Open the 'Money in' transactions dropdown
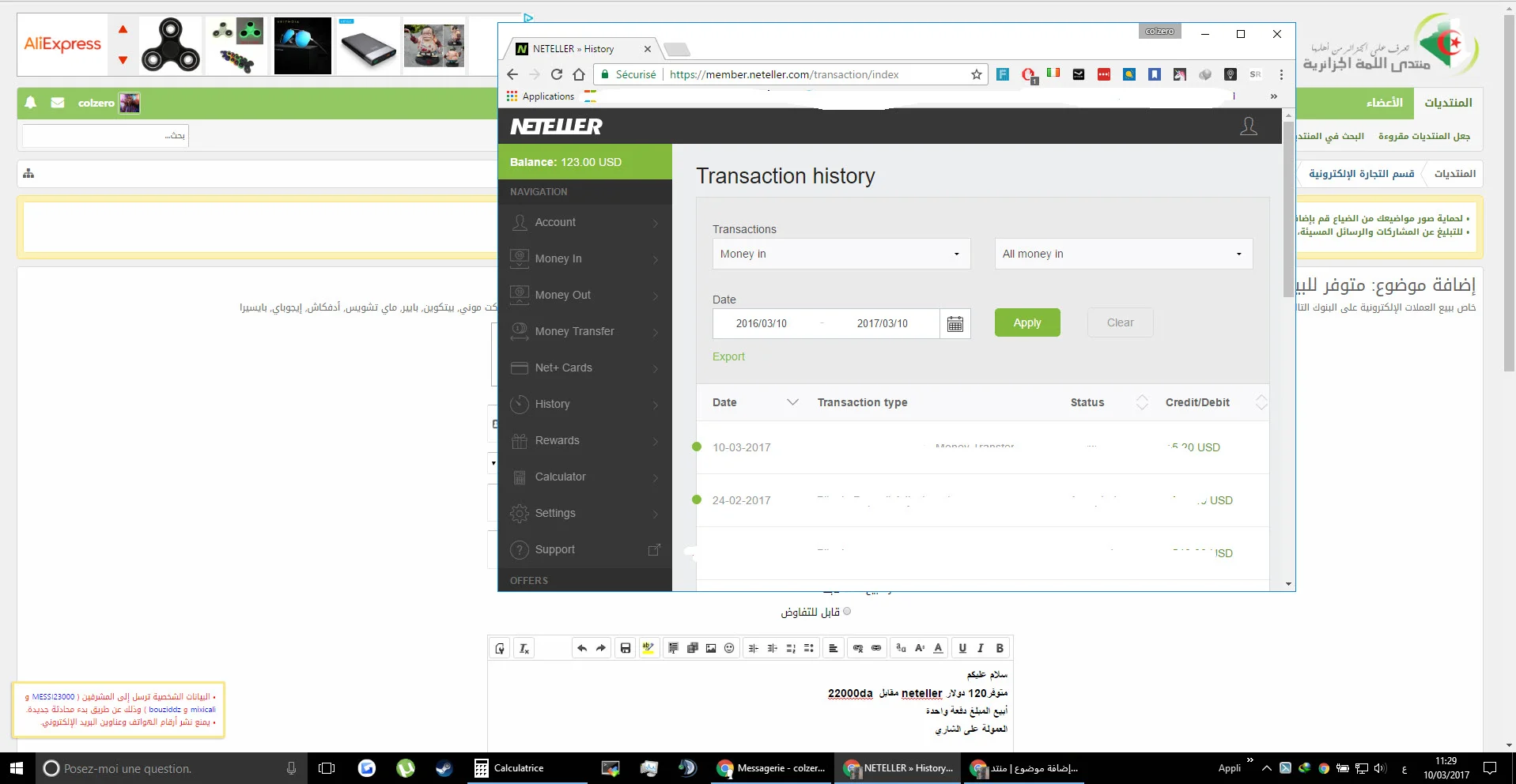The image size is (1516, 784). 841,254
